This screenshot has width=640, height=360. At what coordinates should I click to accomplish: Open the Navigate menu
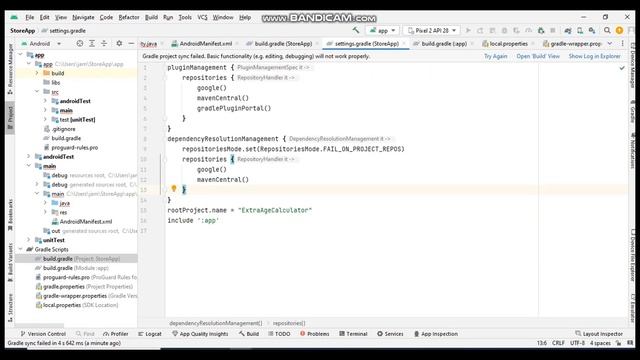(83, 17)
